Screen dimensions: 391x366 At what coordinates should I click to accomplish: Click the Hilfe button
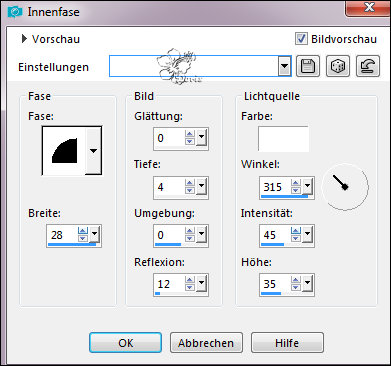click(287, 342)
